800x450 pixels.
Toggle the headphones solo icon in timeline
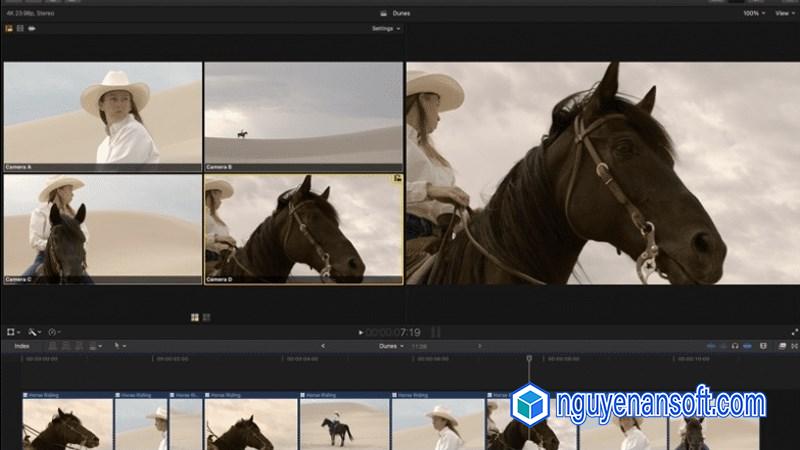tap(735, 346)
